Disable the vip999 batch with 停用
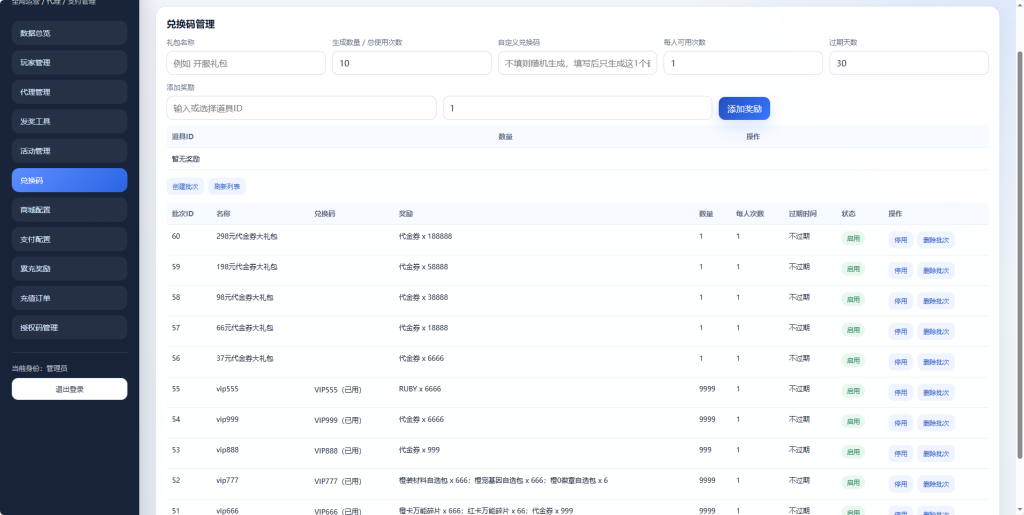This screenshot has height=515, width=1024. coord(901,423)
